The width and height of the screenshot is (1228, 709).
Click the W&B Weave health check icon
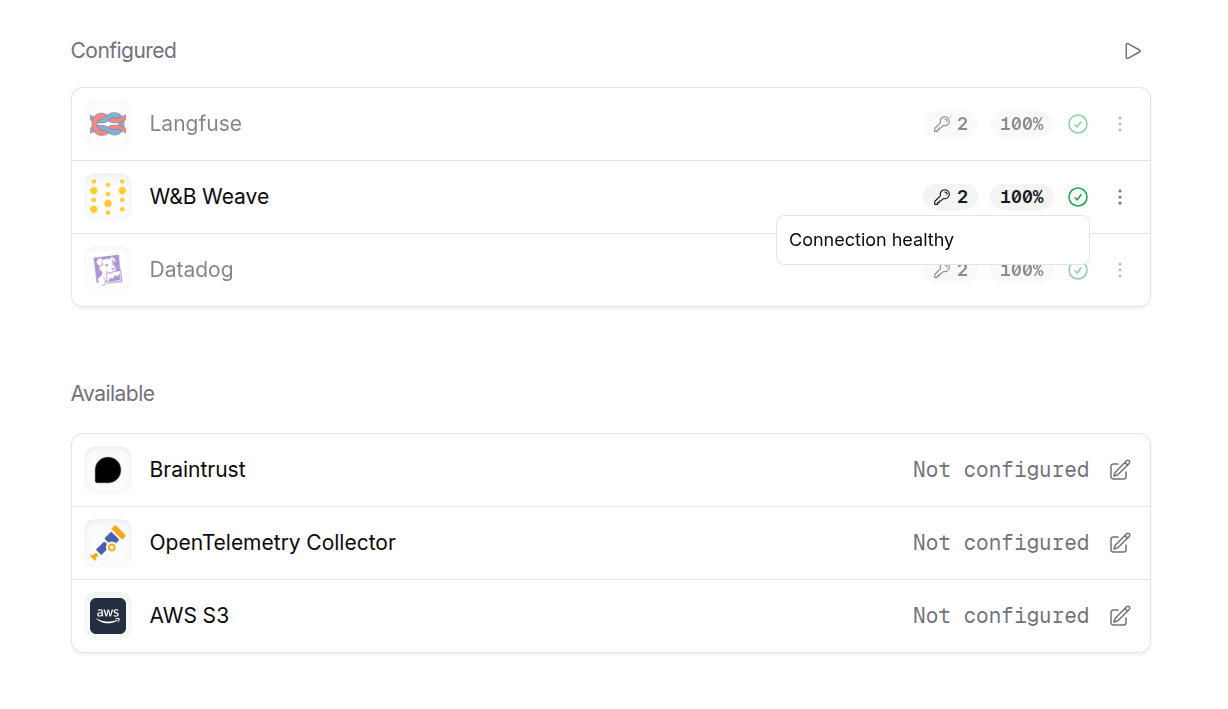coord(1077,197)
